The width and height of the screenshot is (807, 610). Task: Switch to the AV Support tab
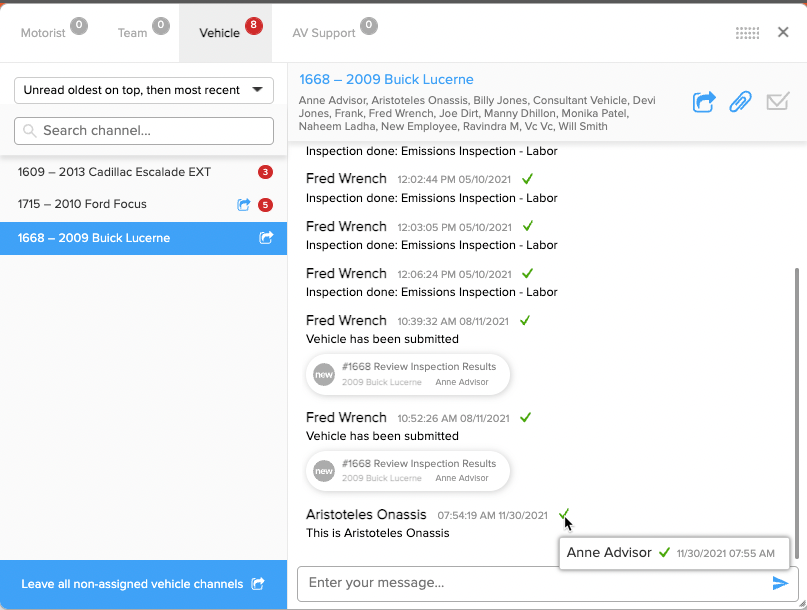(324, 33)
